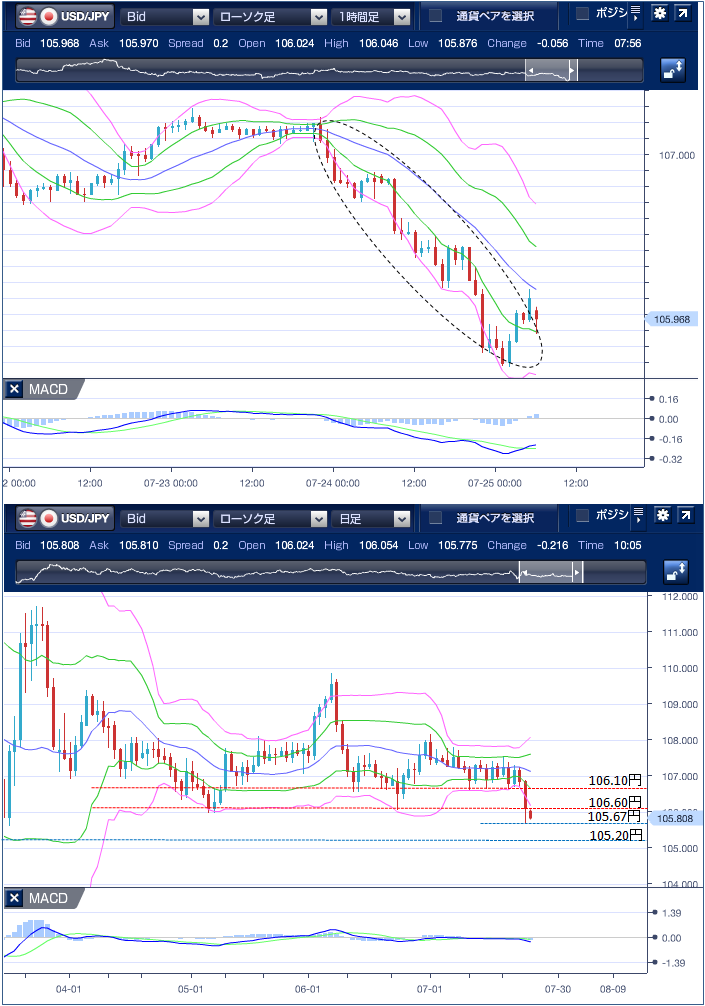Click the resize icon beside the daily overview bar
The image size is (705, 1006).
[673, 572]
